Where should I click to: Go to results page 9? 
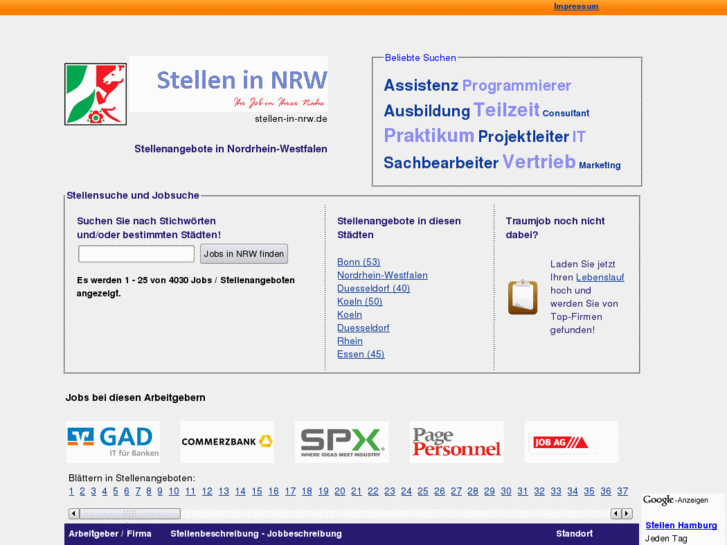click(x=160, y=491)
